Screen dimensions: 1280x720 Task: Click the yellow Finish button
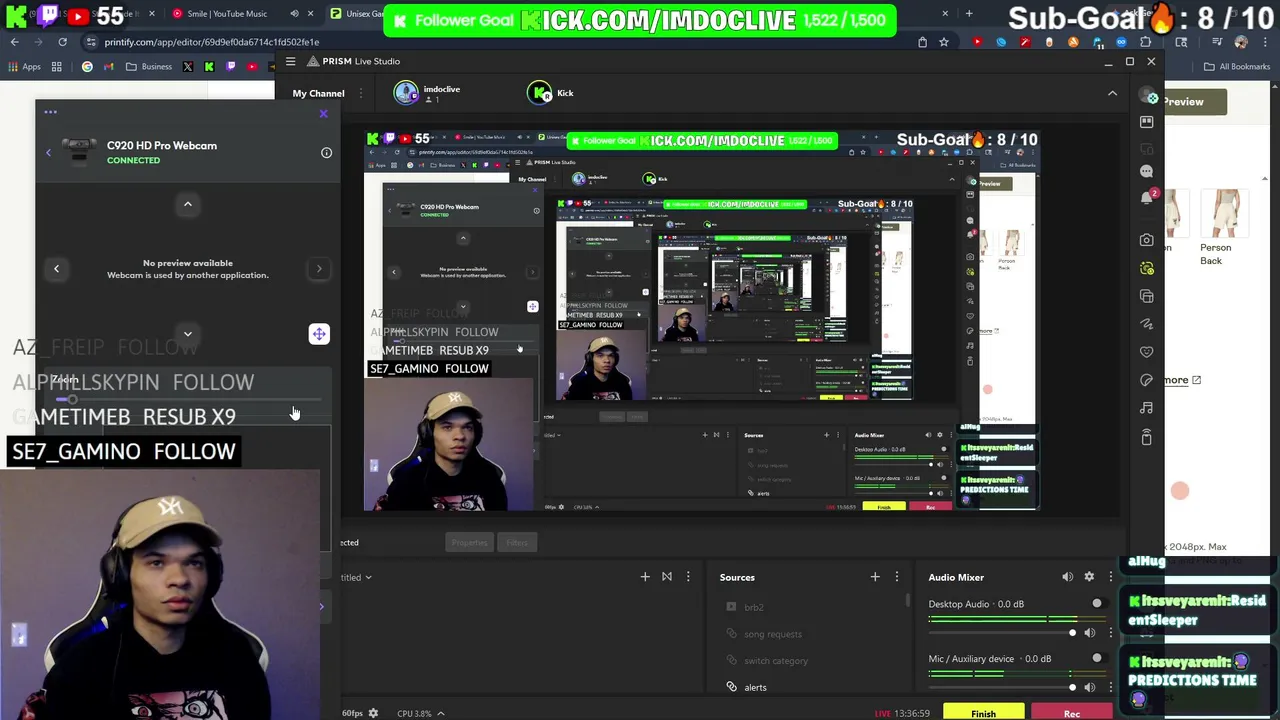point(983,713)
